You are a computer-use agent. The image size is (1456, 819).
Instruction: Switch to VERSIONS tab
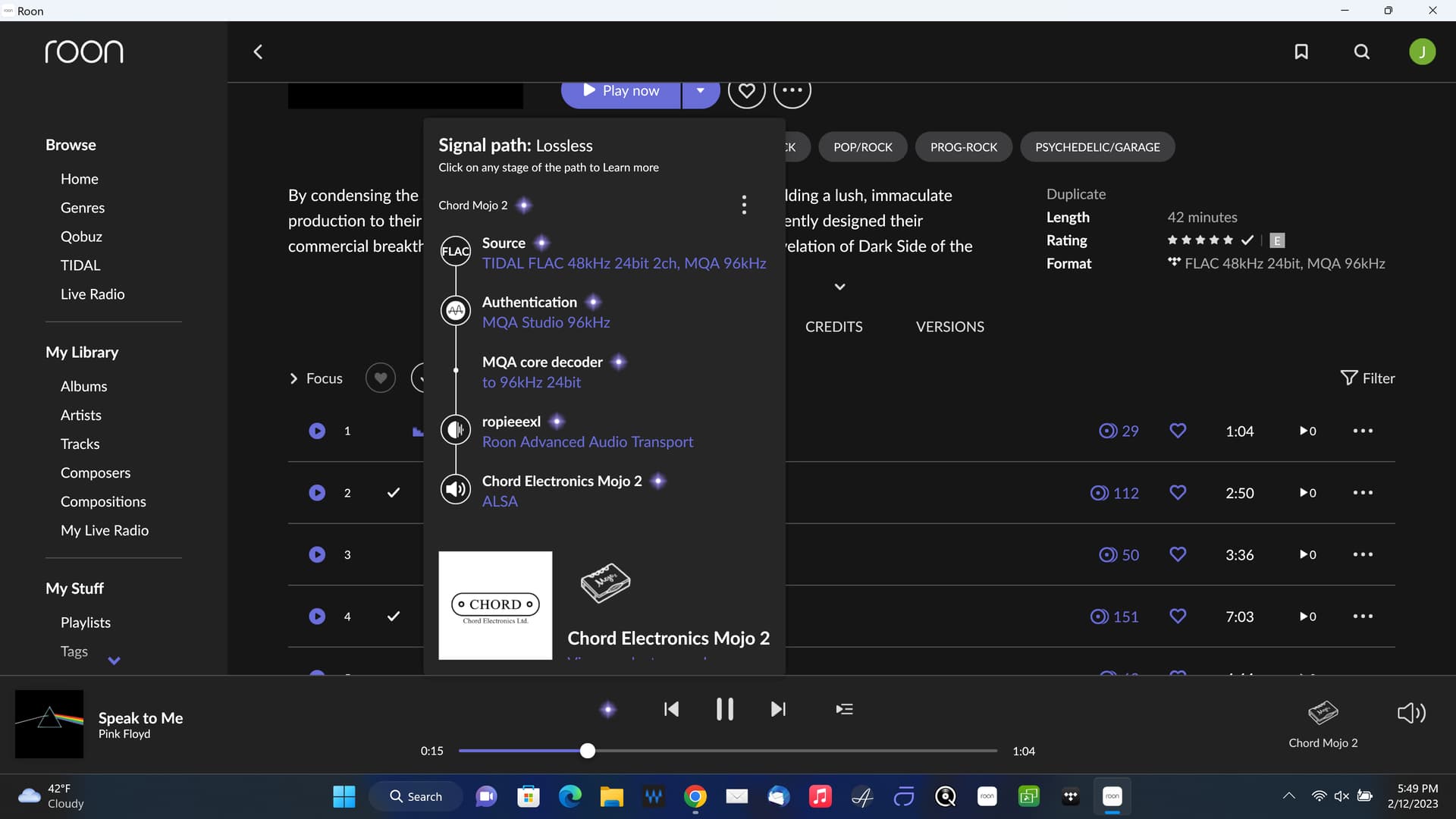(950, 327)
